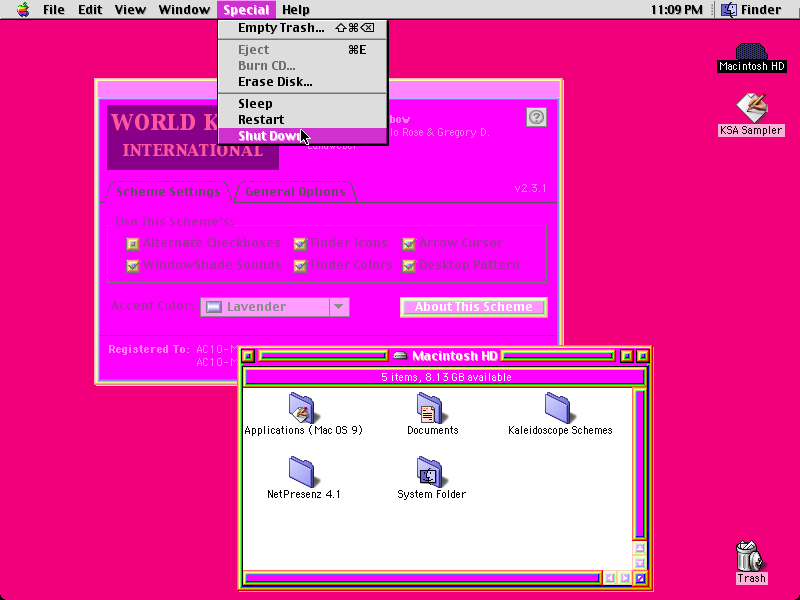Select the Trash icon on the desktop
Viewport: 800px width, 600px height.
click(751, 556)
